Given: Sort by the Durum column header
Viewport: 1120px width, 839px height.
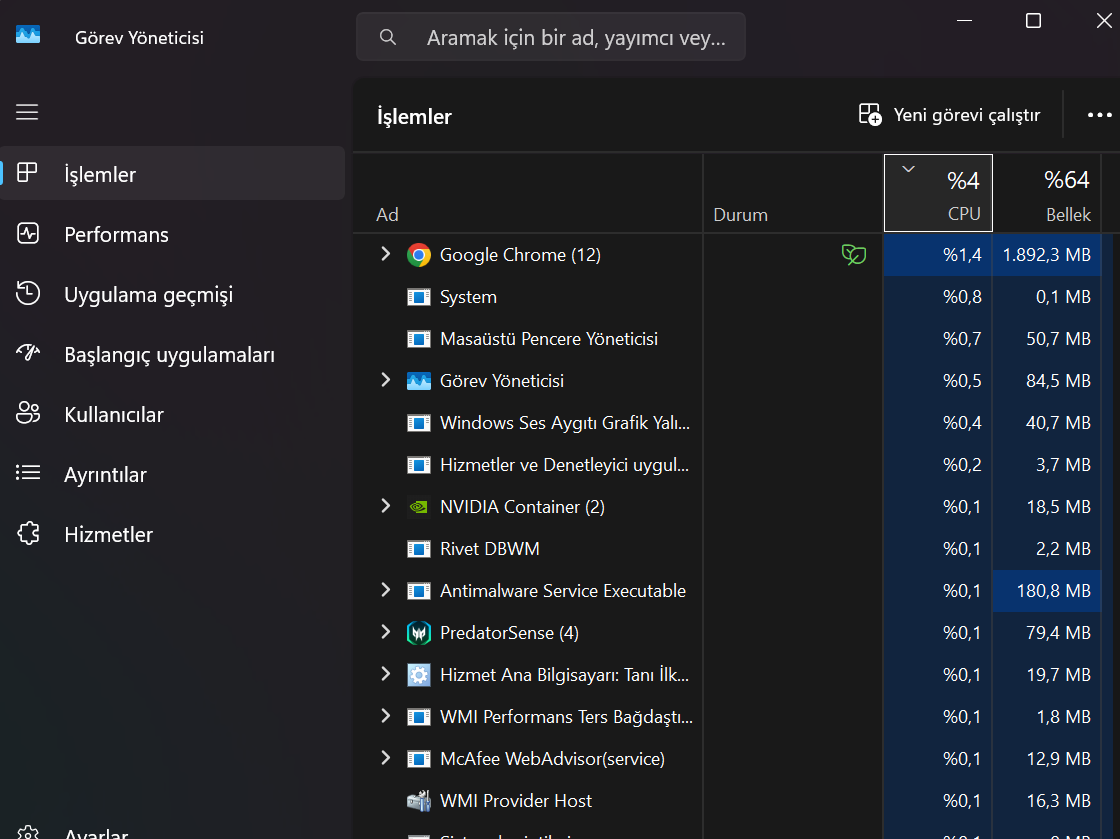Looking at the screenshot, I should (794, 194).
